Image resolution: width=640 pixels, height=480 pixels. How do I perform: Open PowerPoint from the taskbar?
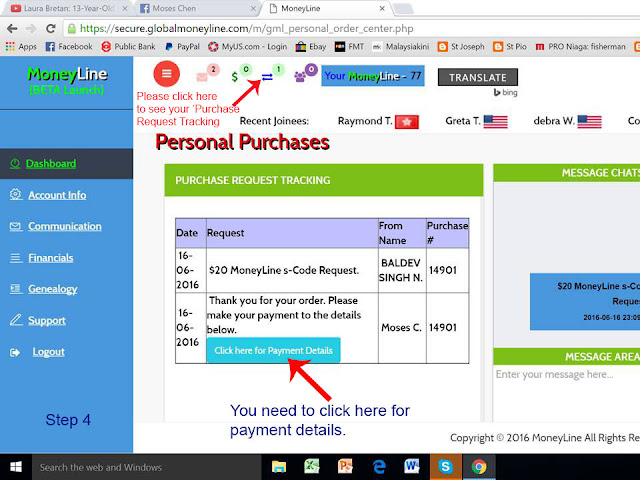coord(345,467)
